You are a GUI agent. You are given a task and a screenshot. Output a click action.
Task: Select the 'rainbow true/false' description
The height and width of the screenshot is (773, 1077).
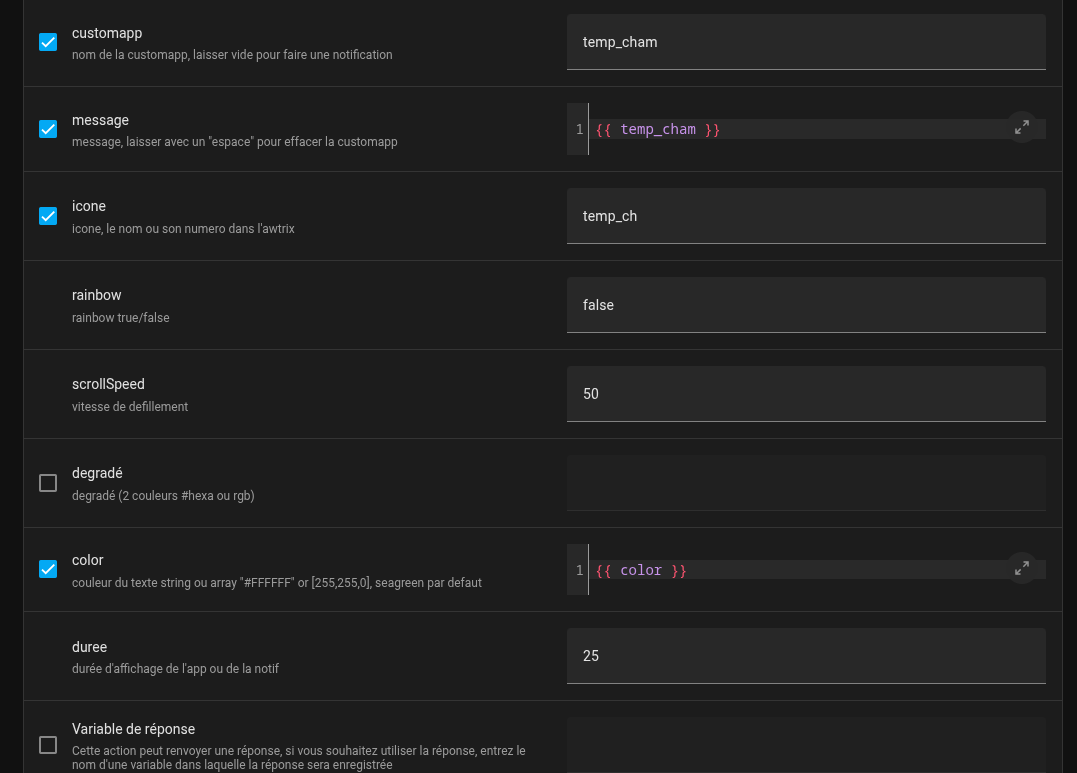(x=121, y=318)
